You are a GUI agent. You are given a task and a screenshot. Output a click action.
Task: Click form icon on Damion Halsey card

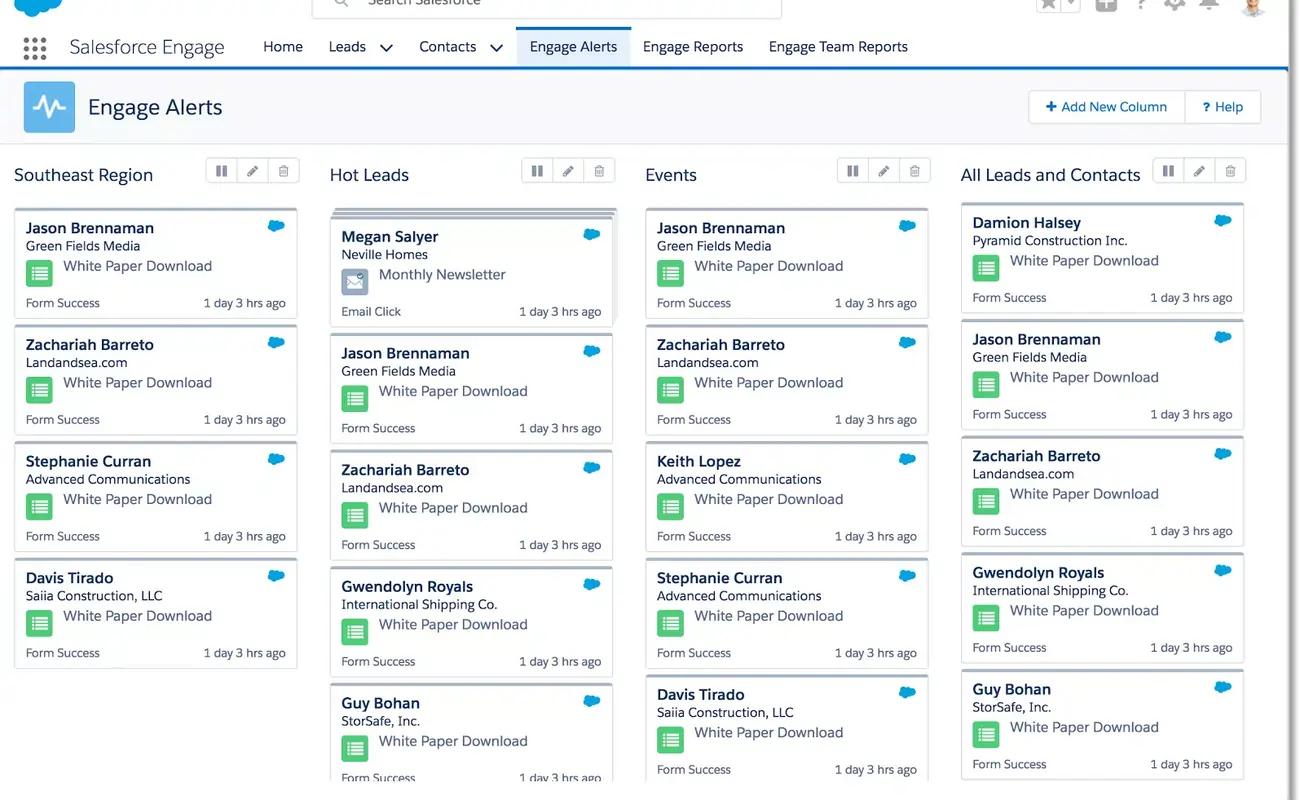pyautogui.click(x=986, y=268)
